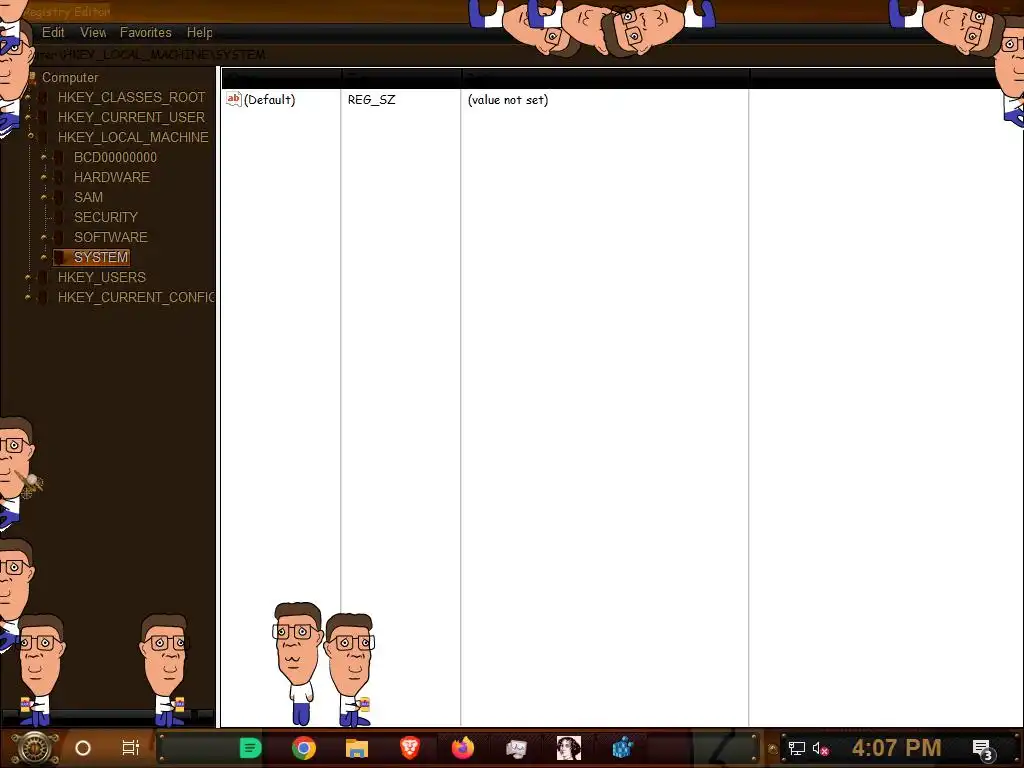Select the SAM key label
Image resolution: width=1024 pixels, height=768 pixels.
tap(88, 197)
